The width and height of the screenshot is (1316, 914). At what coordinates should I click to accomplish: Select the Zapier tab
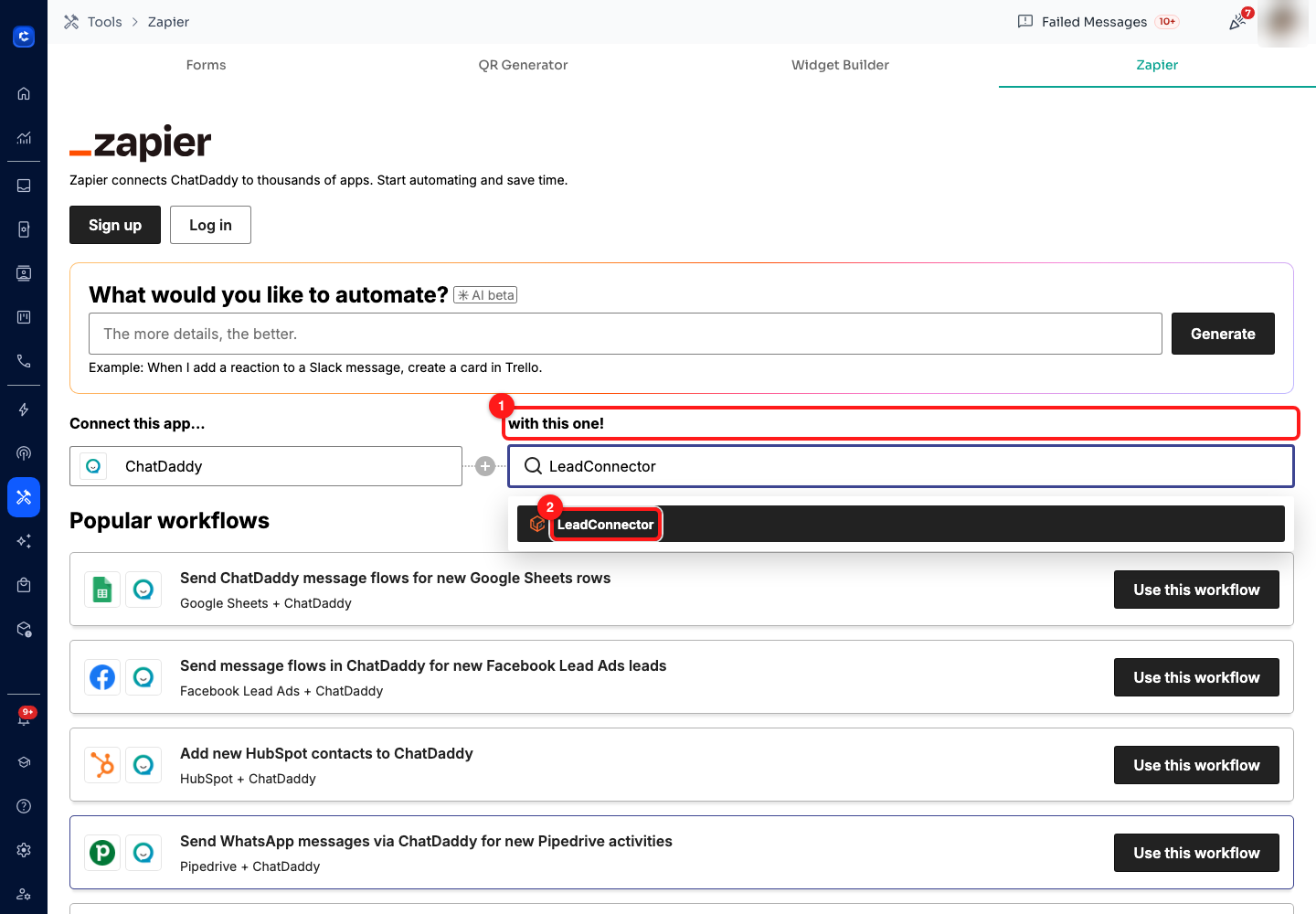point(1157,65)
